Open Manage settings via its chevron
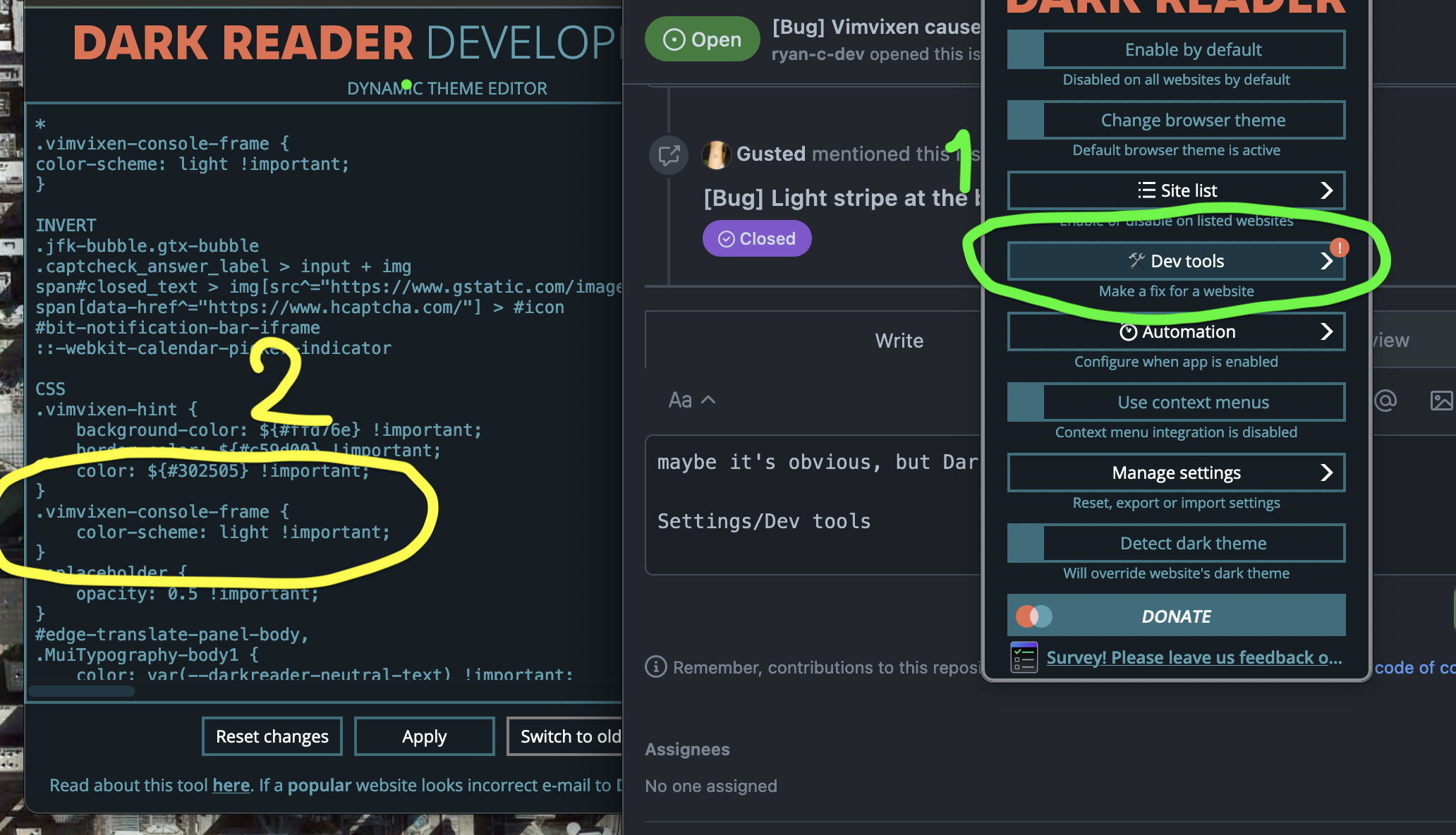 click(x=1327, y=473)
